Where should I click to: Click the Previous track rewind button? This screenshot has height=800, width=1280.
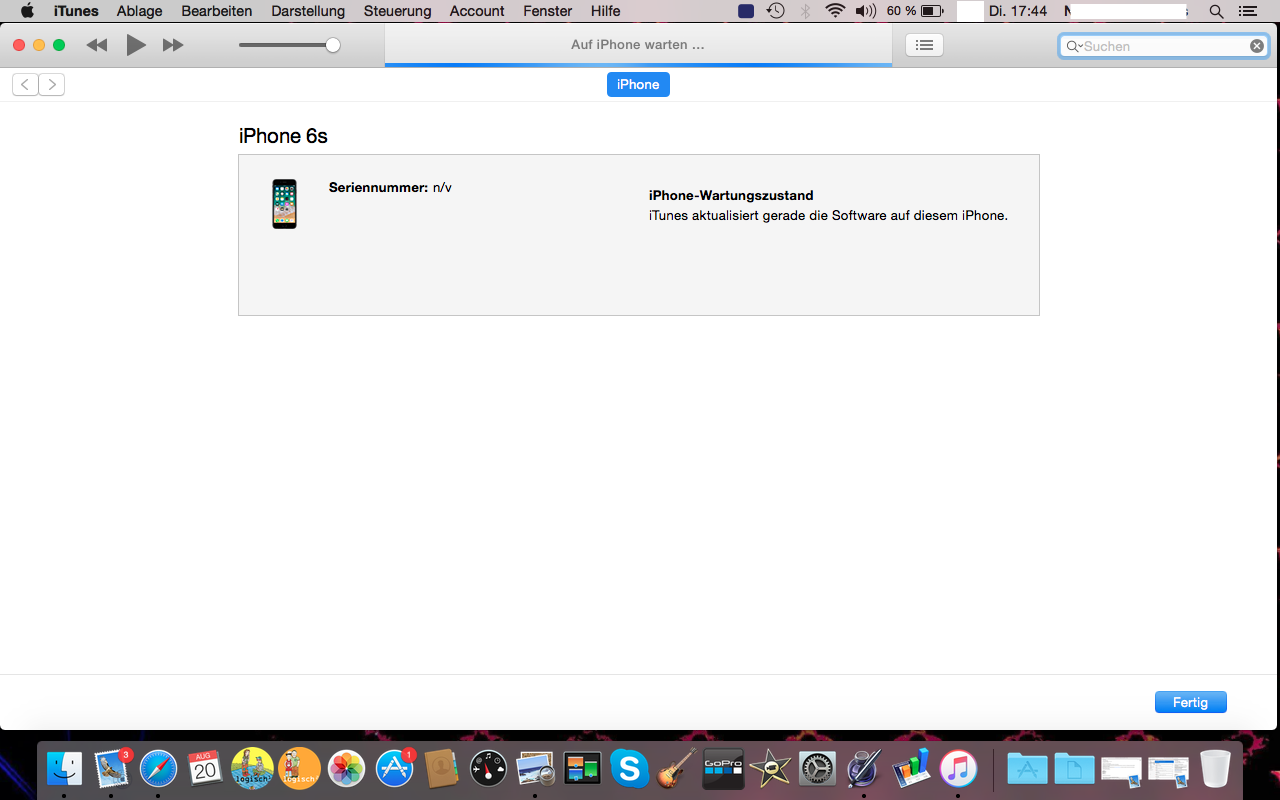point(97,45)
